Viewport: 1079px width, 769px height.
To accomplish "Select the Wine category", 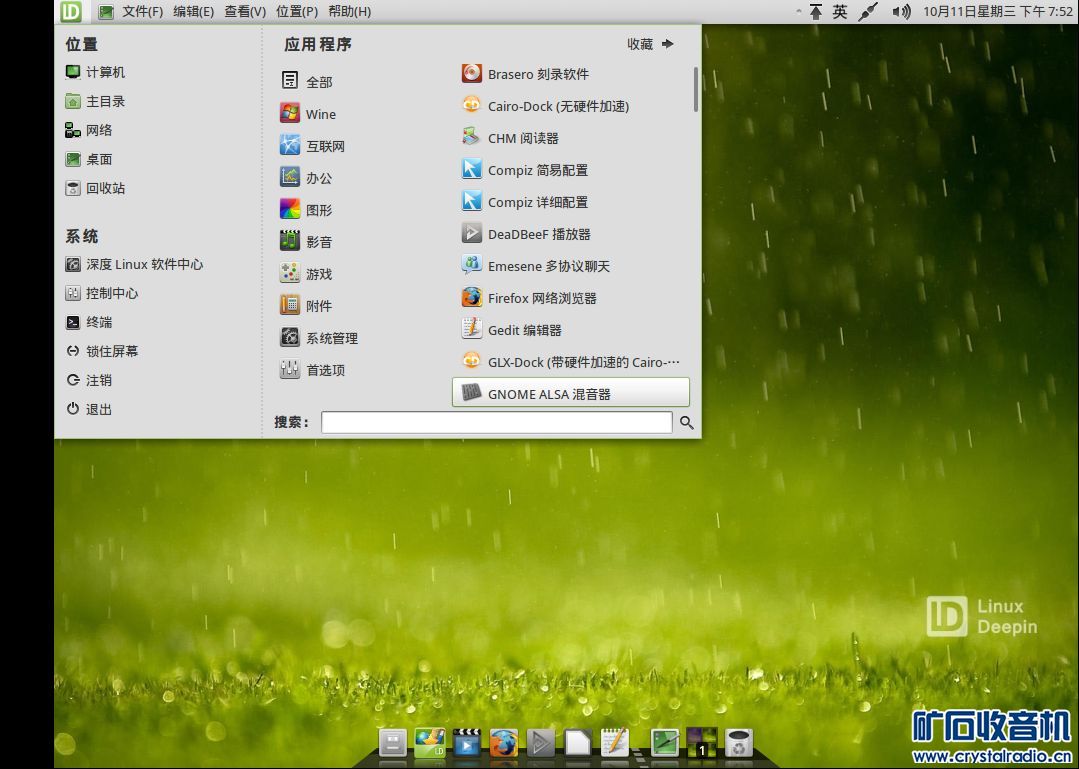I will (x=308, y=113).
